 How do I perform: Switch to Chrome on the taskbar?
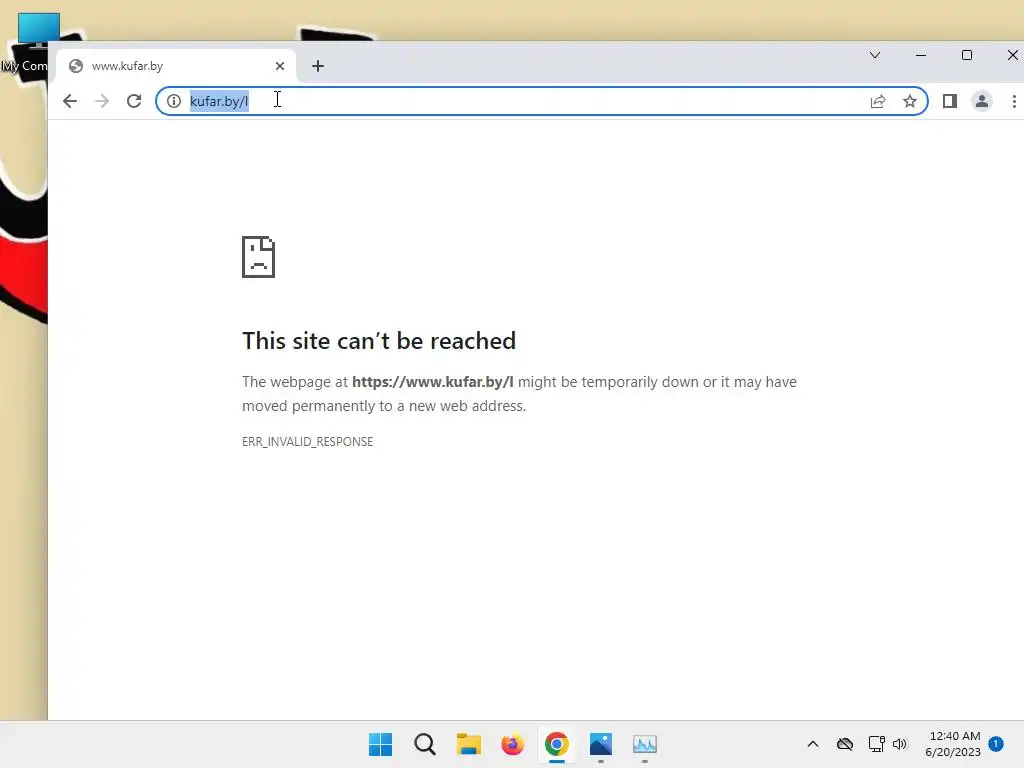pos(556,744)
